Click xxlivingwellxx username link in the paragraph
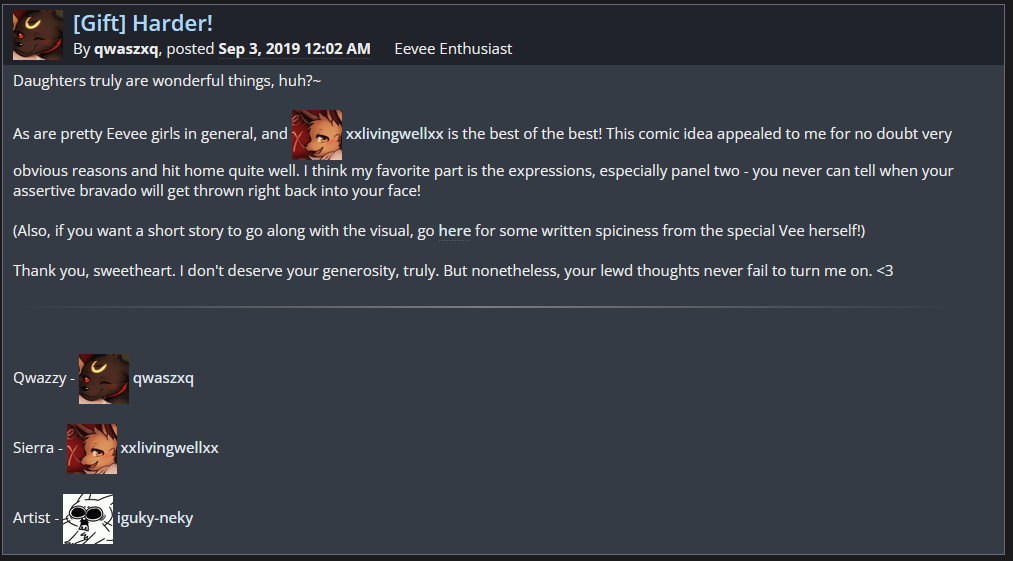Image resolution: width=1013 pixels, height=561 pixels. click(x=394, y=134)
